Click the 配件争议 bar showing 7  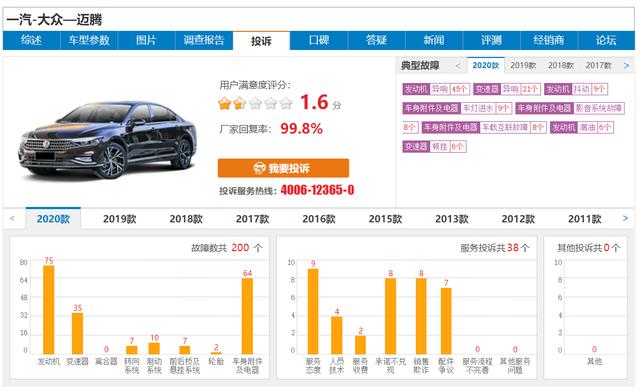(446, 321)
